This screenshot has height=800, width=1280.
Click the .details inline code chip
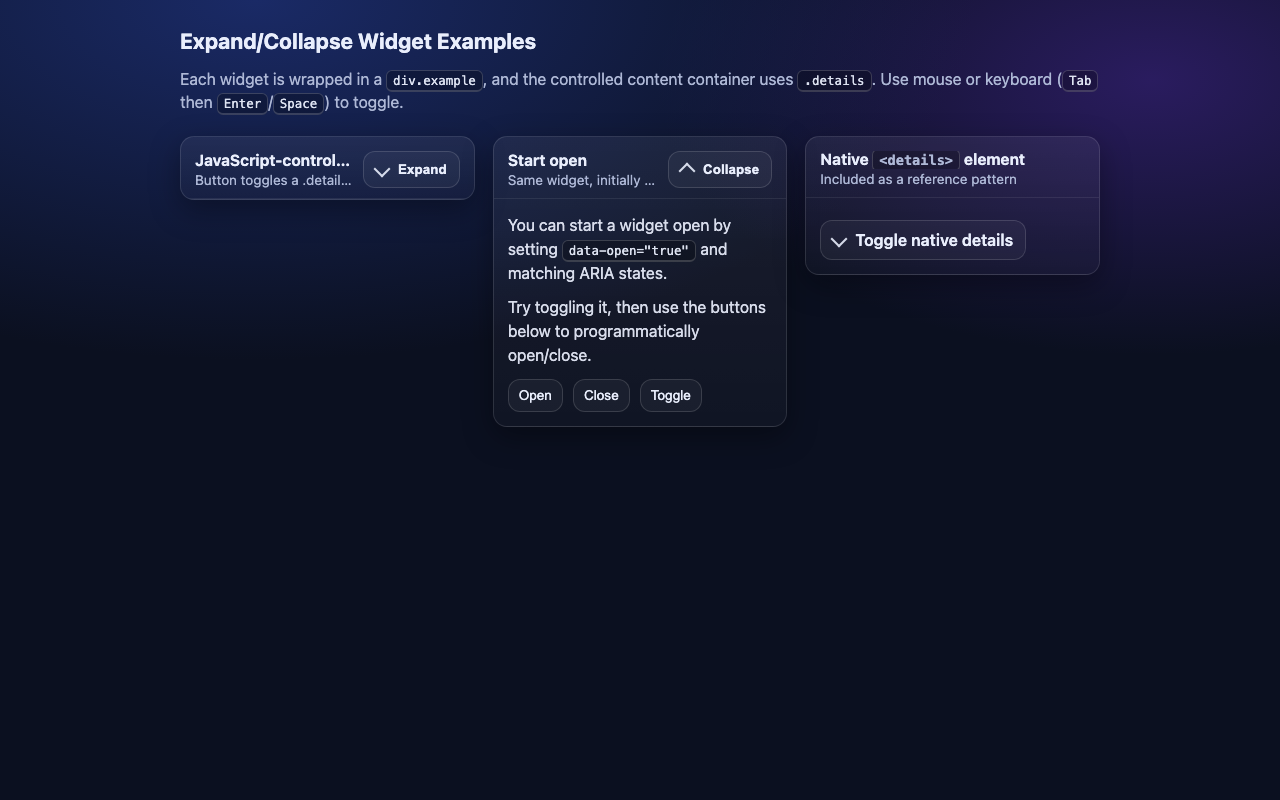click(834, 80)
